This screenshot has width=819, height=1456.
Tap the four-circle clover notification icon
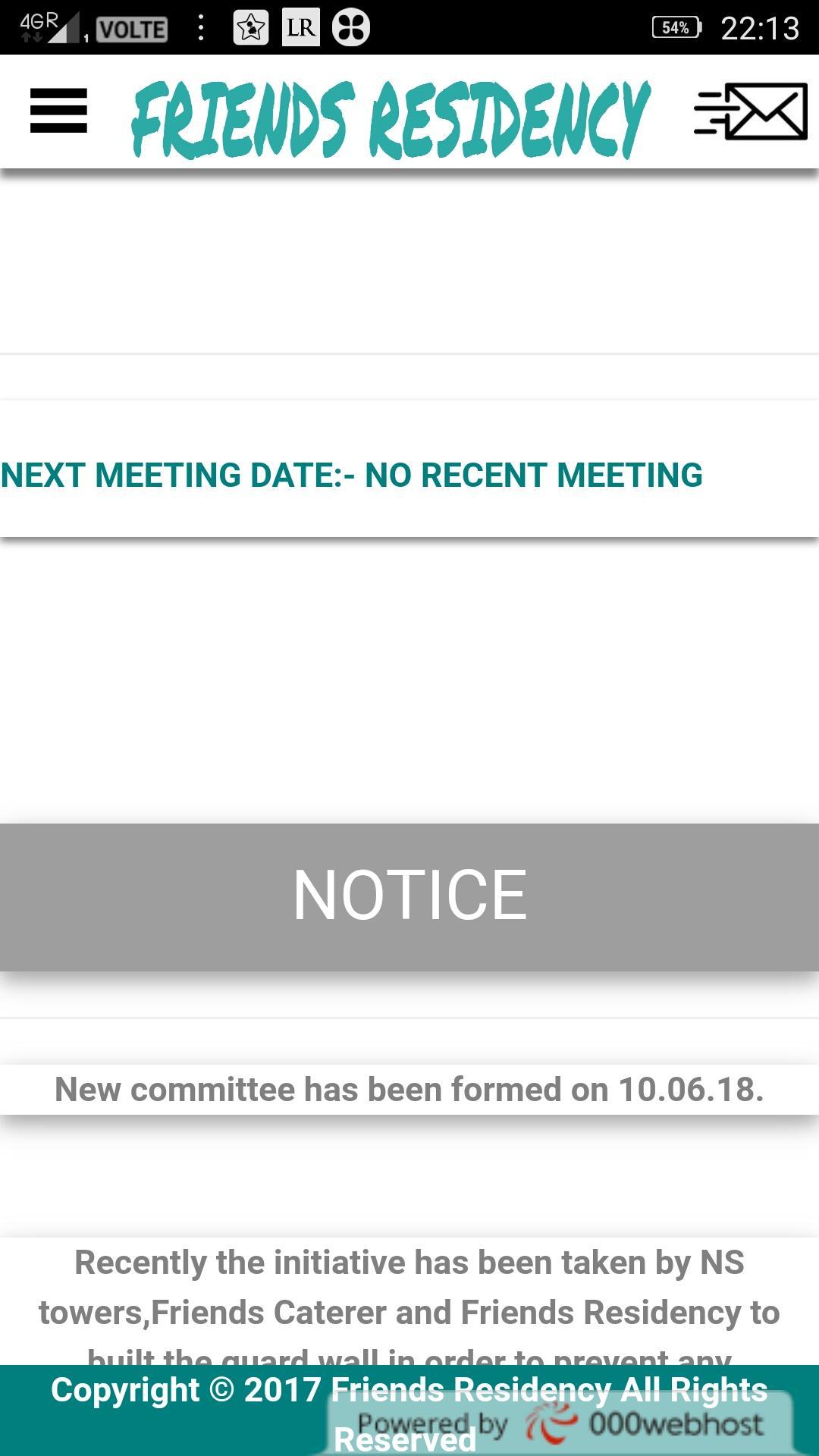(x=350, y=28)
